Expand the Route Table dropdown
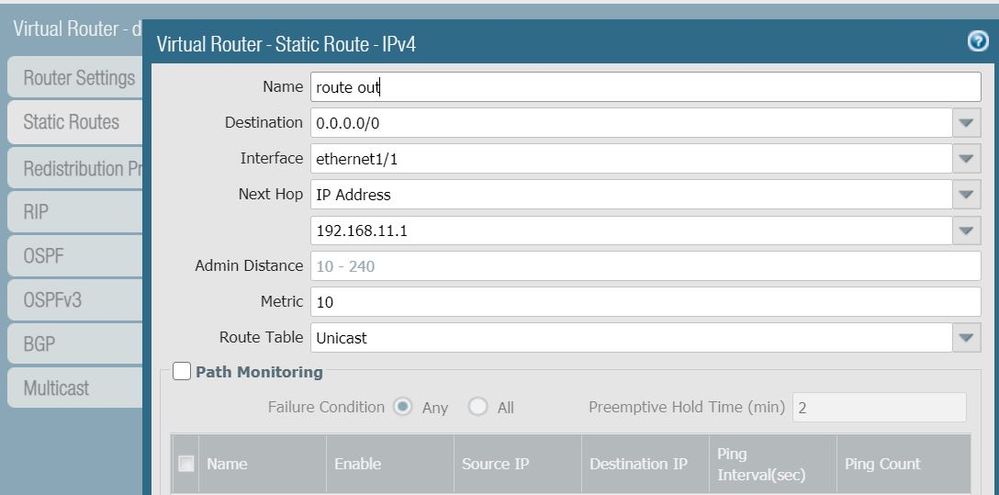999x495 pixels. [x=965, y=338]
